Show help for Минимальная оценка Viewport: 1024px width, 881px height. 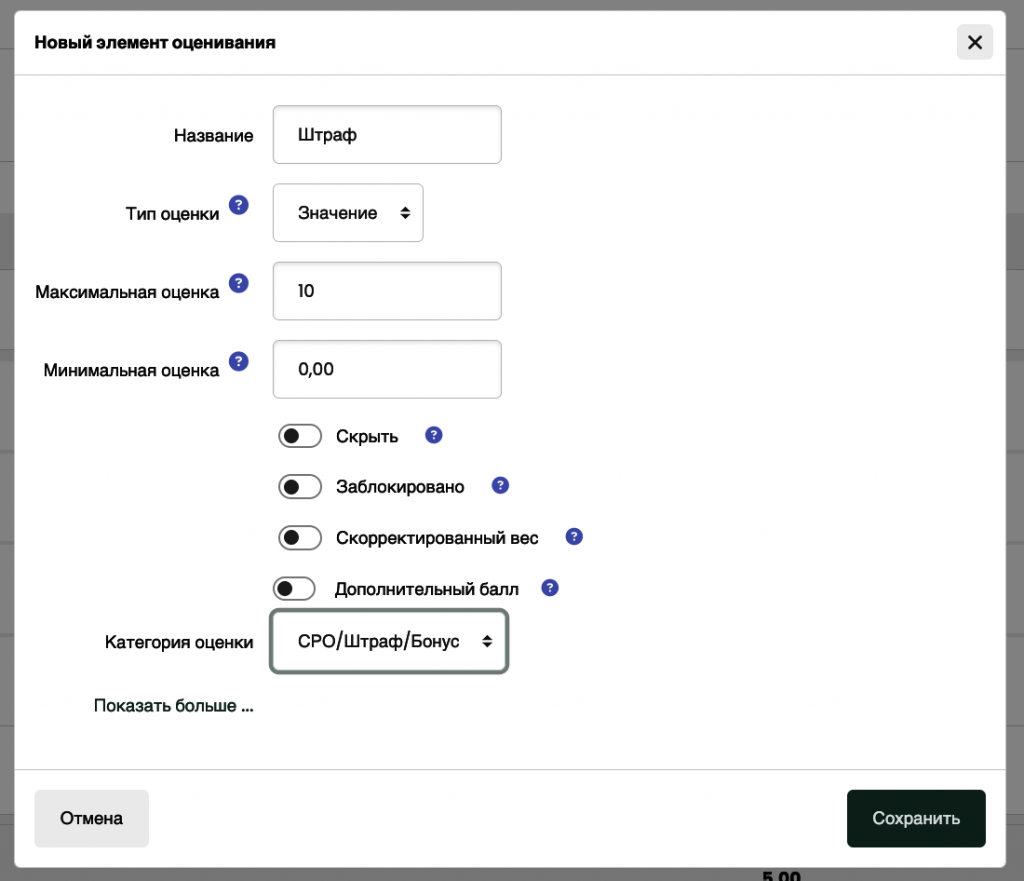[238, 361]
